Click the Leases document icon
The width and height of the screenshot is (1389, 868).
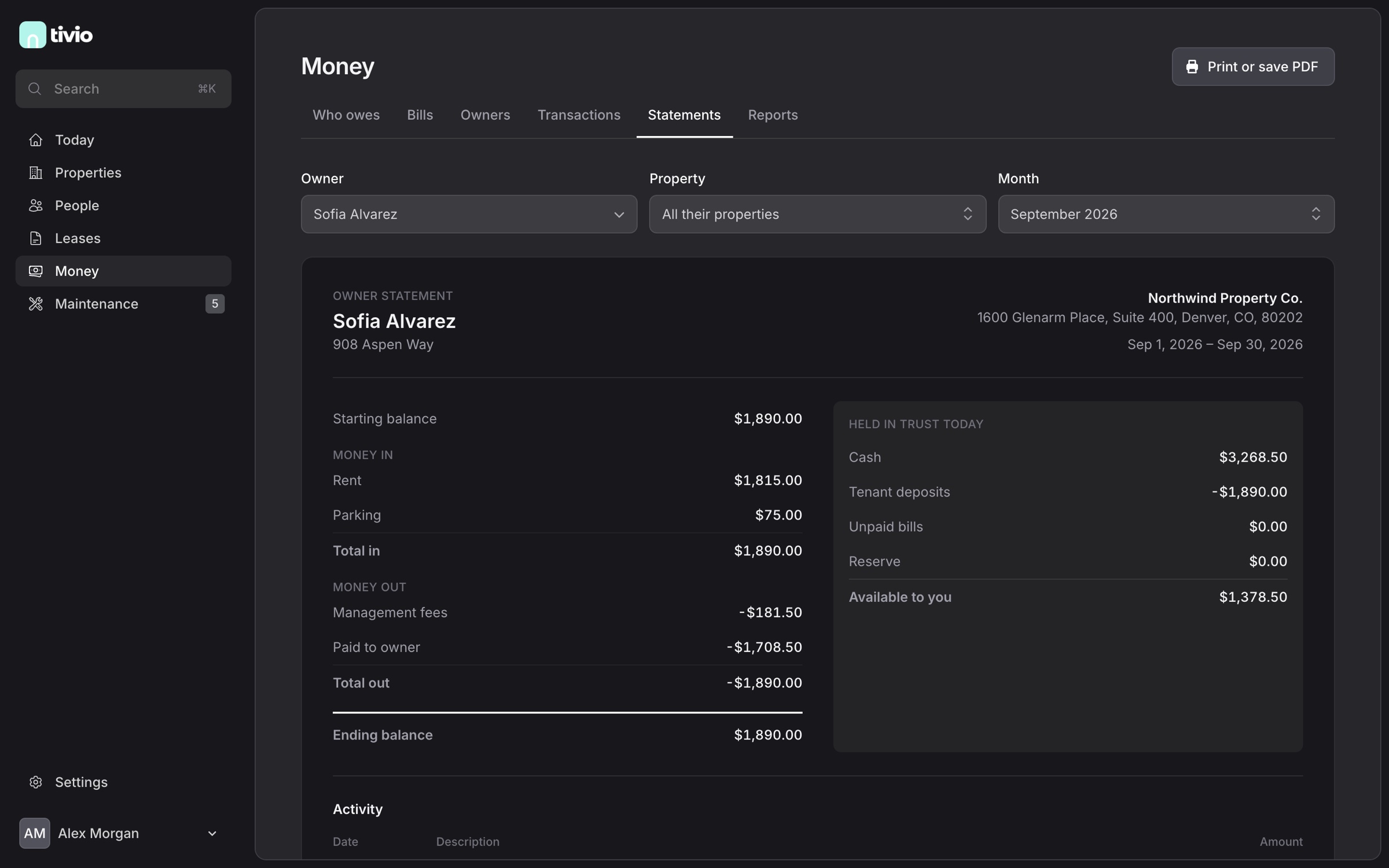36,238
